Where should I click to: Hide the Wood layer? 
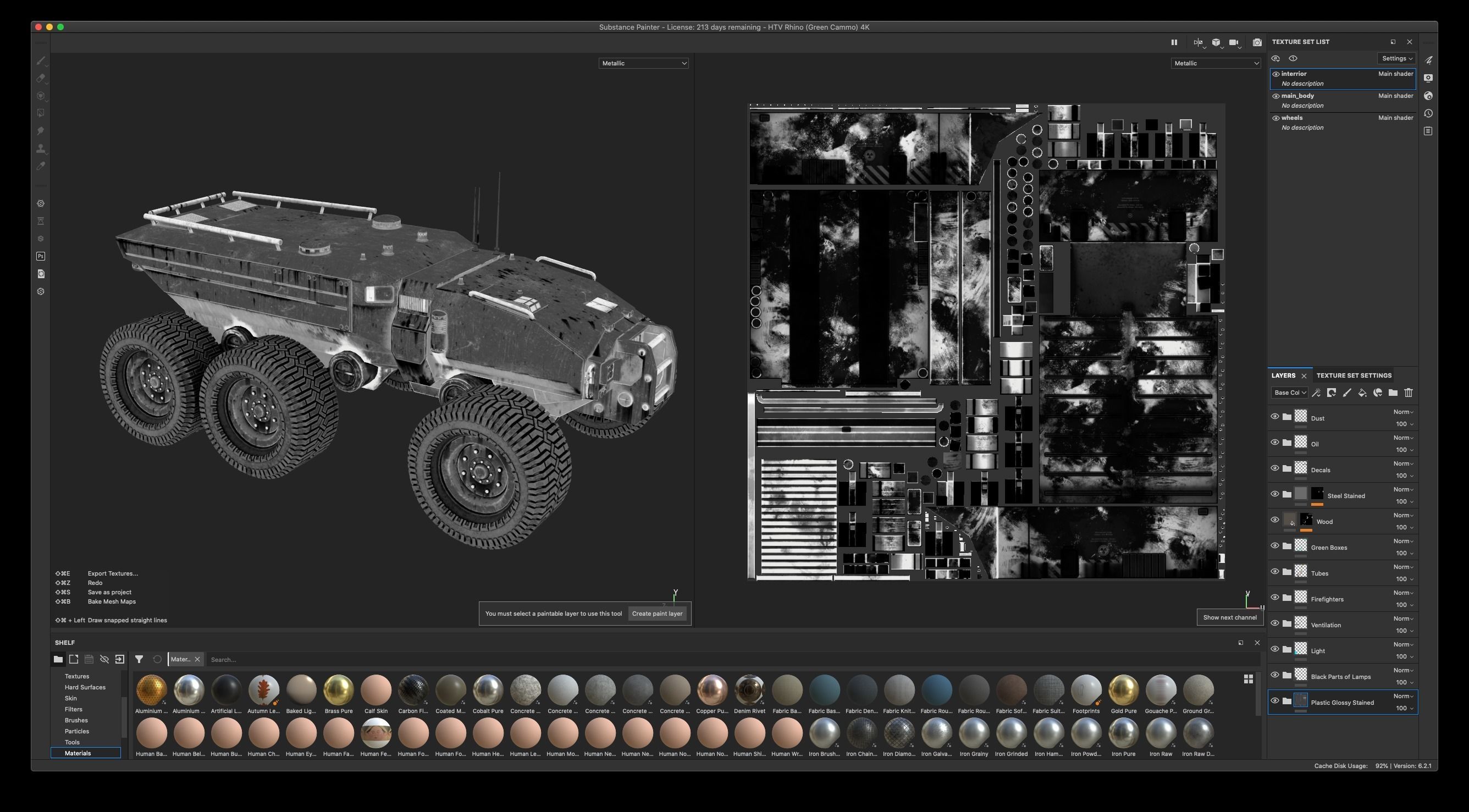coord(1274,520)
